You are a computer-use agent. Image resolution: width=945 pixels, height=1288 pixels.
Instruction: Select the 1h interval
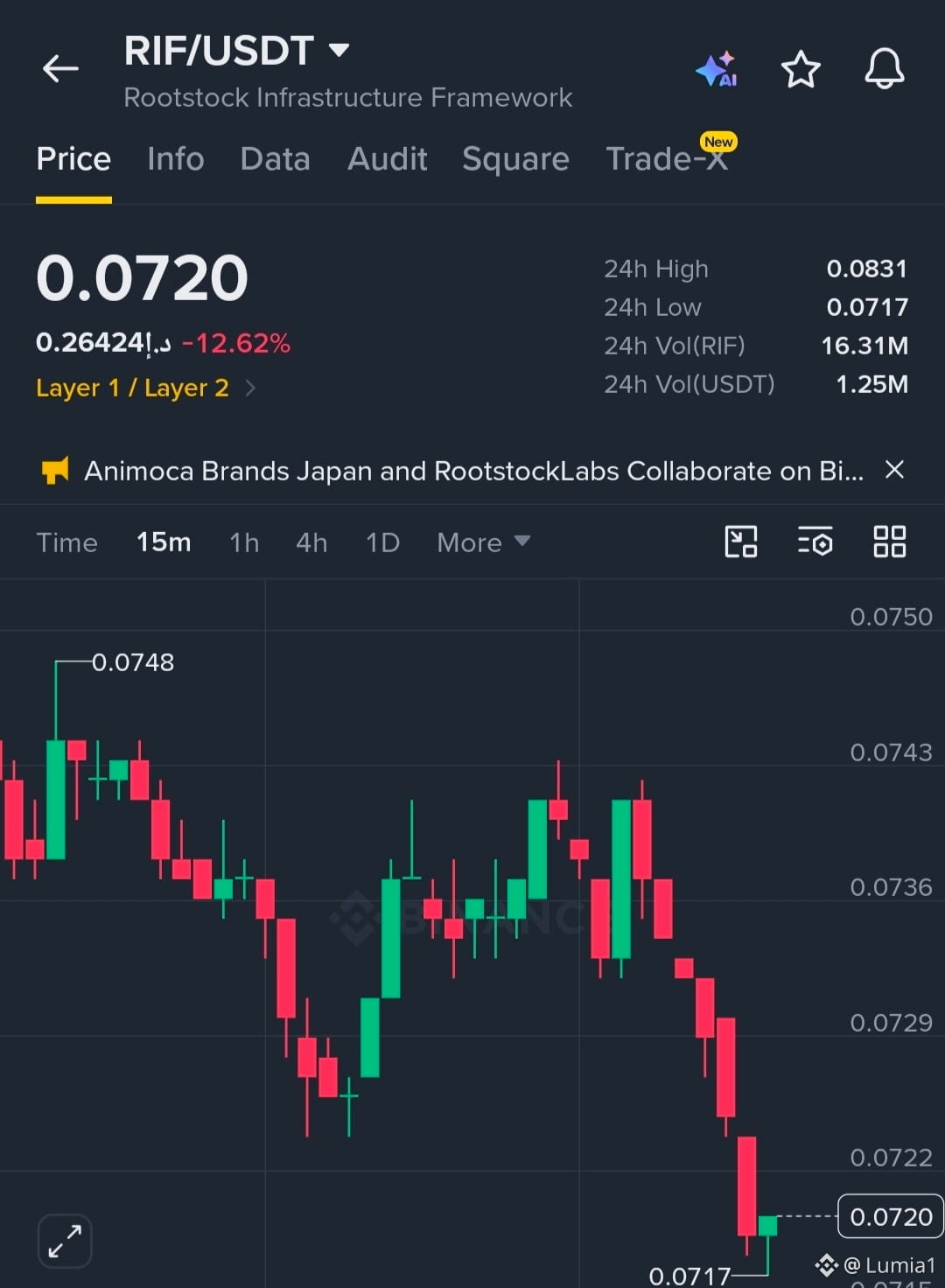[244, 542]
